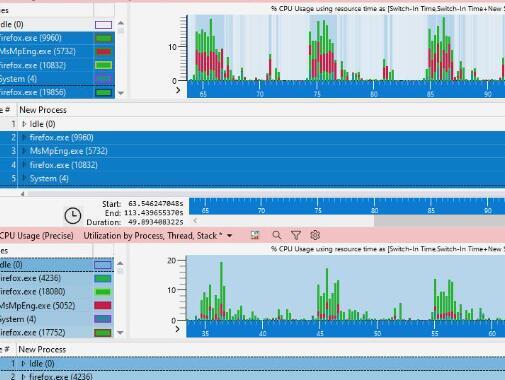Click swatch for firefox.exe (18080) in lower legend
Viewport: 505px width, 380px height.
coord(103,292)
